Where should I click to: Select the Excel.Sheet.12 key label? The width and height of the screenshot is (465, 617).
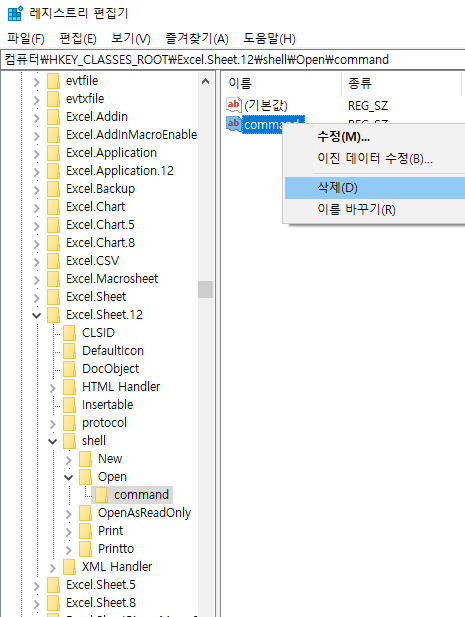pos(104,315)
